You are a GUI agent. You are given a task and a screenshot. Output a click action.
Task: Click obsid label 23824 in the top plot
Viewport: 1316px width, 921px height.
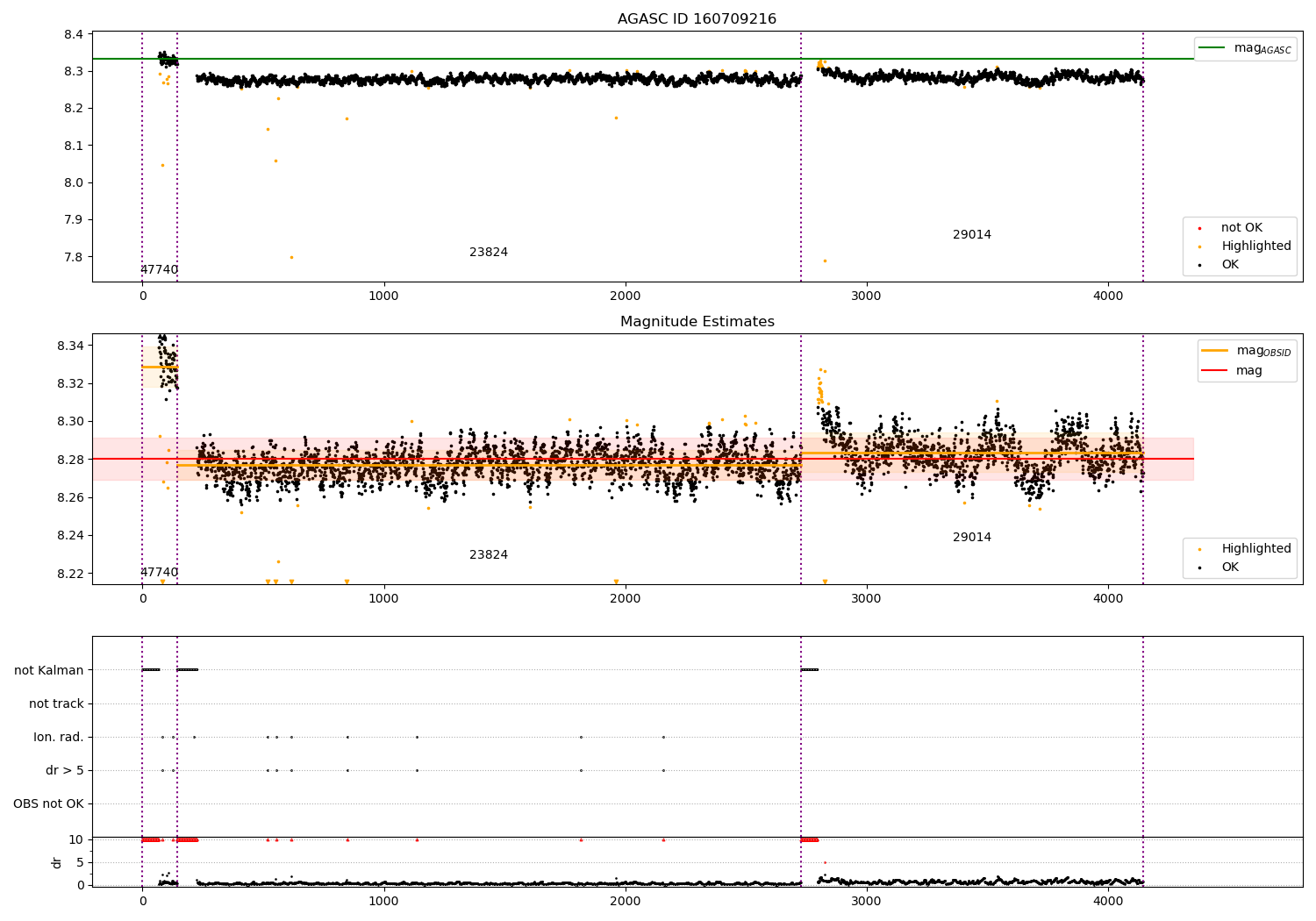coord(489,253)
